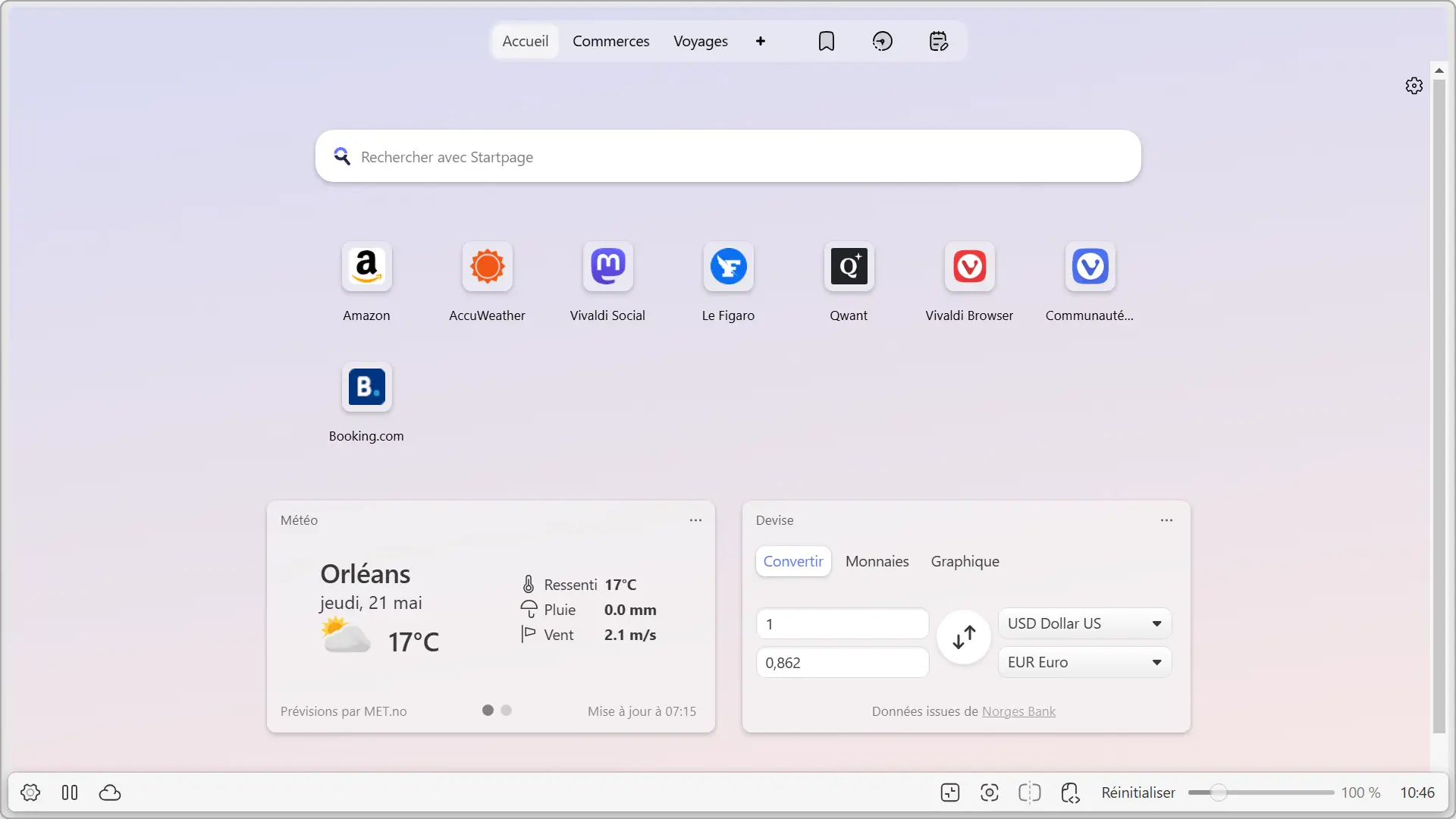Screen dimensions: 1456x819
Task: Click the Startpage search engine icon
Action: 342,156
